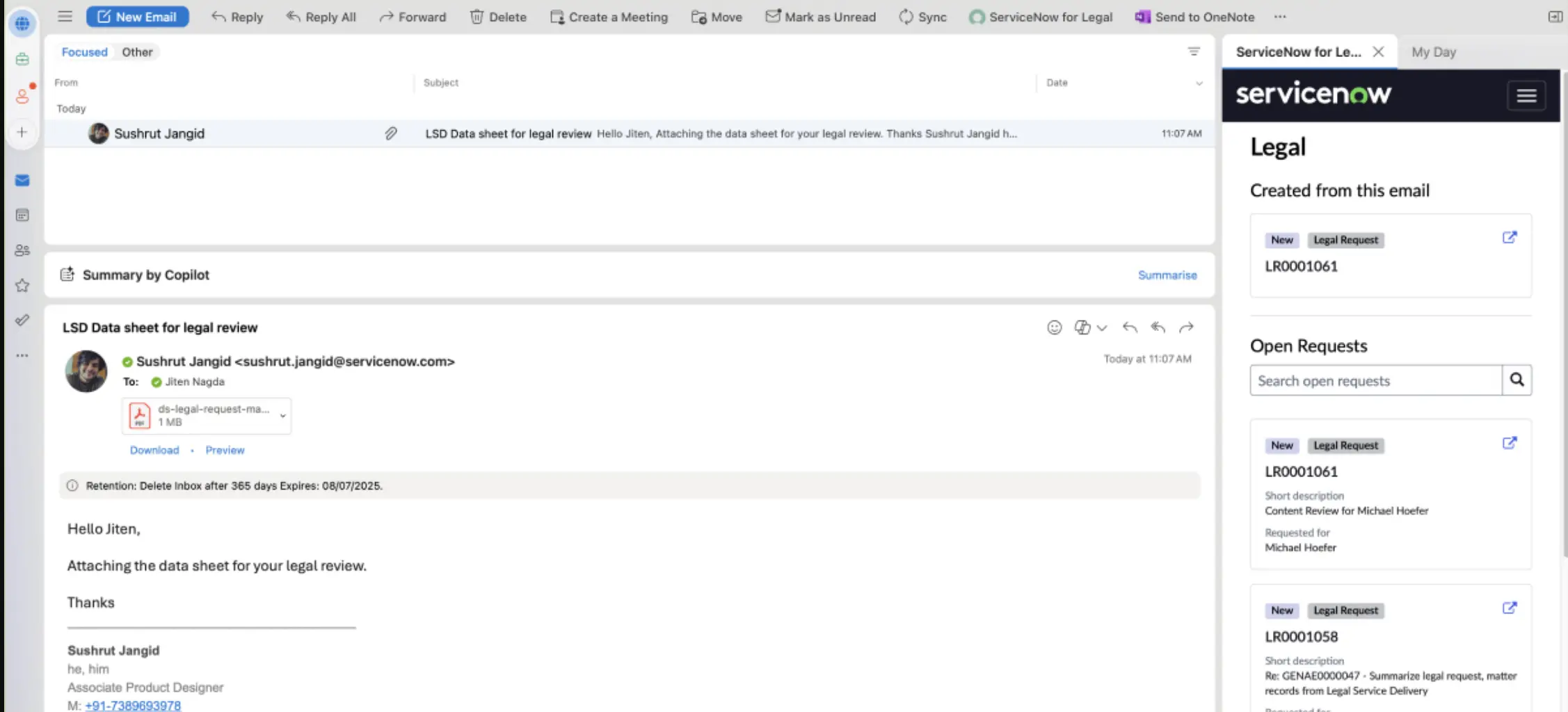This screenshot has height=712, width=1568.
Task: Expand the Copilot options chevron in message
Action: pos(1102,328)
